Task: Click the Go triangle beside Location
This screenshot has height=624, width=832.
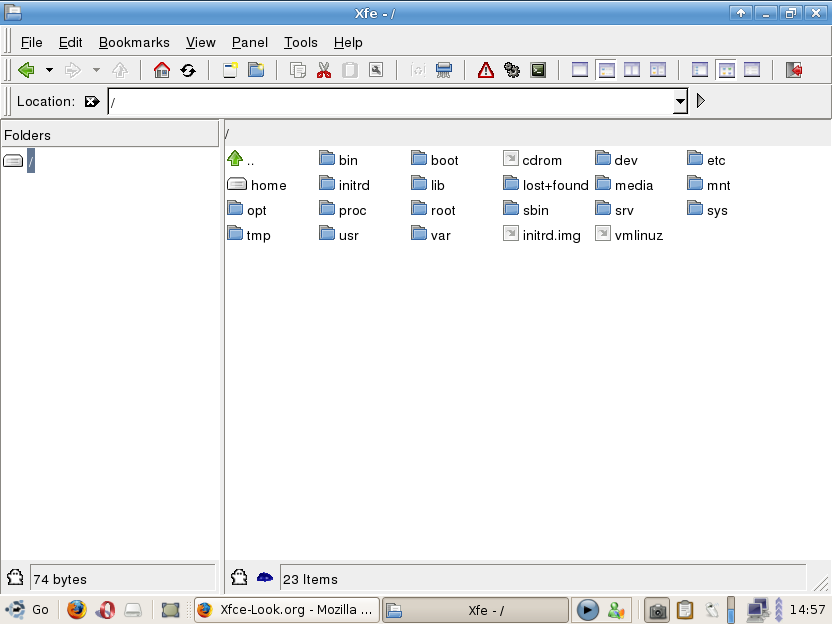Action: (700, 101)
